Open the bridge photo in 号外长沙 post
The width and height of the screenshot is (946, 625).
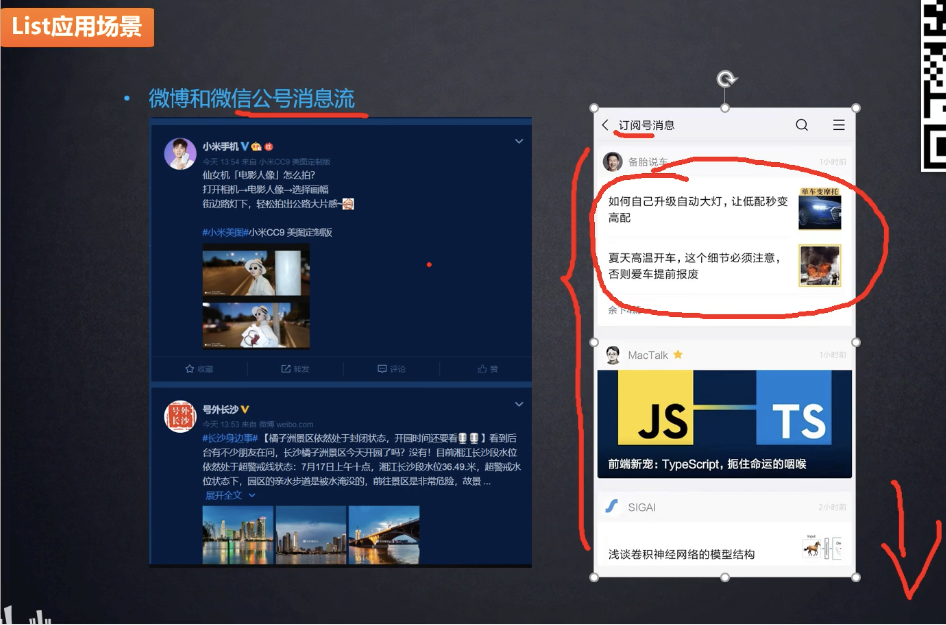click(x=384, y=535)
